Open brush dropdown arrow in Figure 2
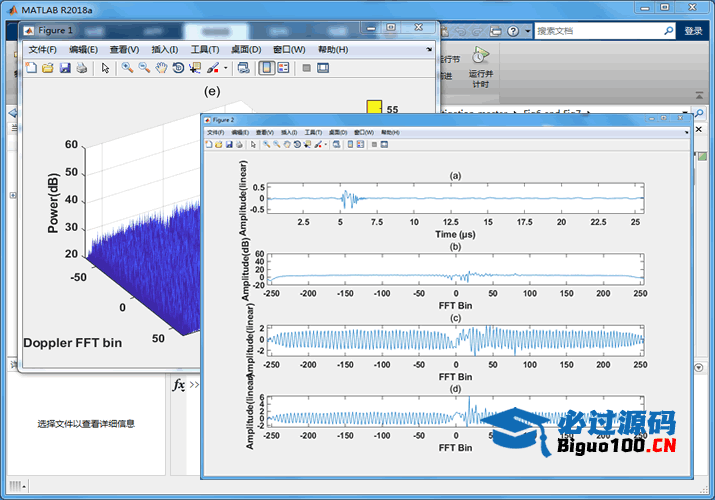 (326, 145)
